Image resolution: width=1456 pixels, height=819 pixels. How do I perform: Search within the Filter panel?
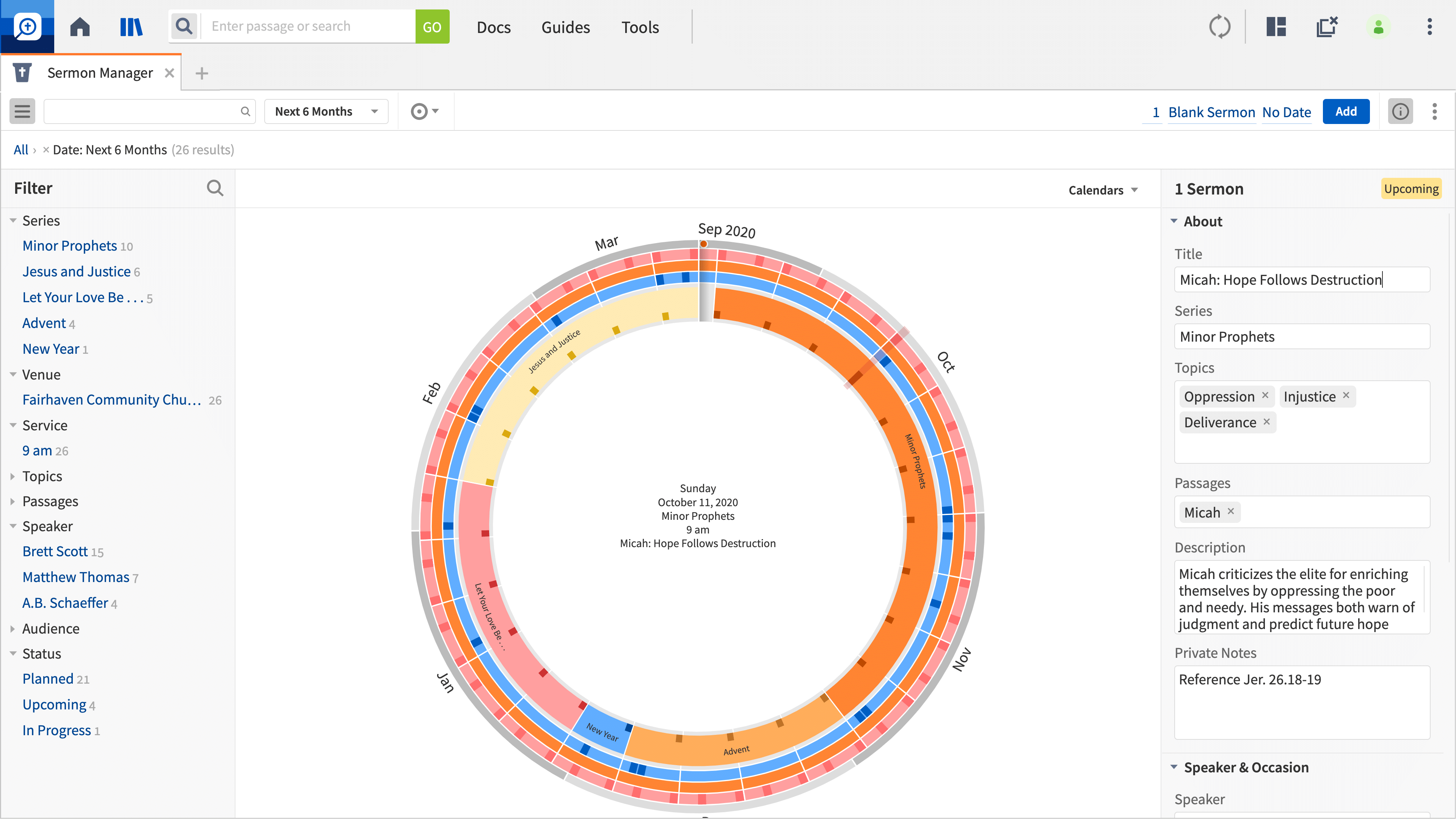click(215, 188)
